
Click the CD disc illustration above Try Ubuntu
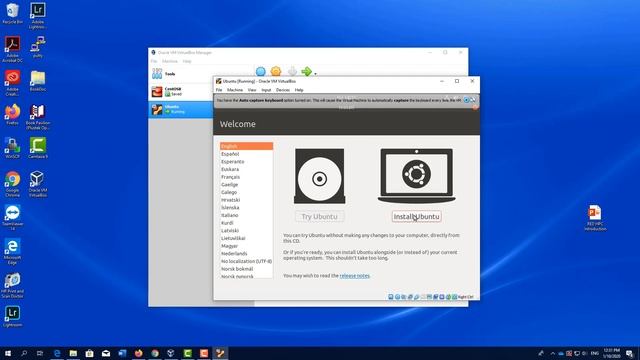[320, 176]
